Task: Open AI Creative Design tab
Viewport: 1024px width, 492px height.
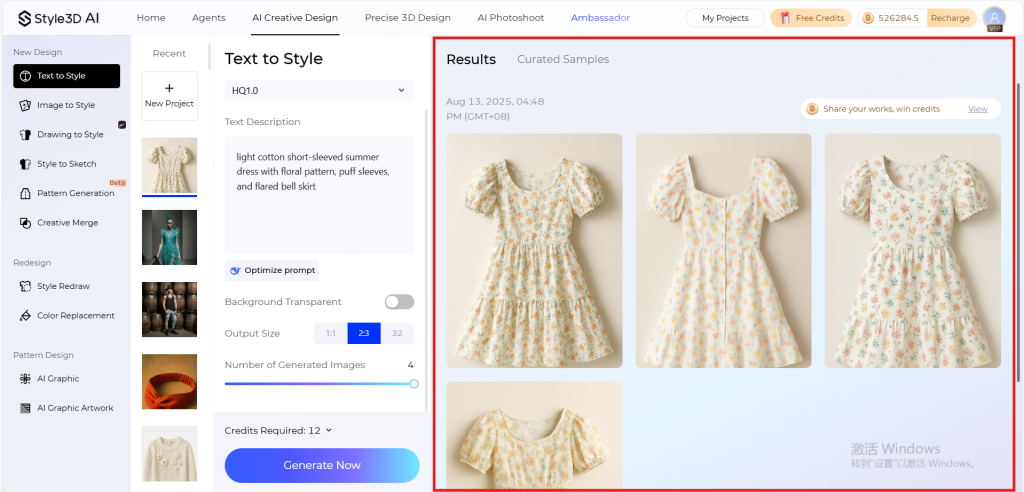Action: pos(295,18)
